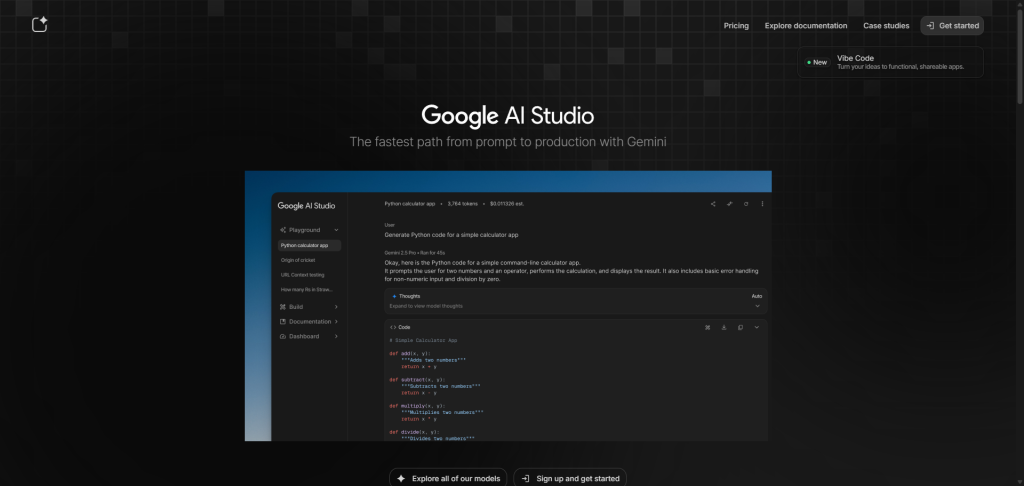
Task: Expand the Dashboard section in sidebar
Action: click(336, 336)
